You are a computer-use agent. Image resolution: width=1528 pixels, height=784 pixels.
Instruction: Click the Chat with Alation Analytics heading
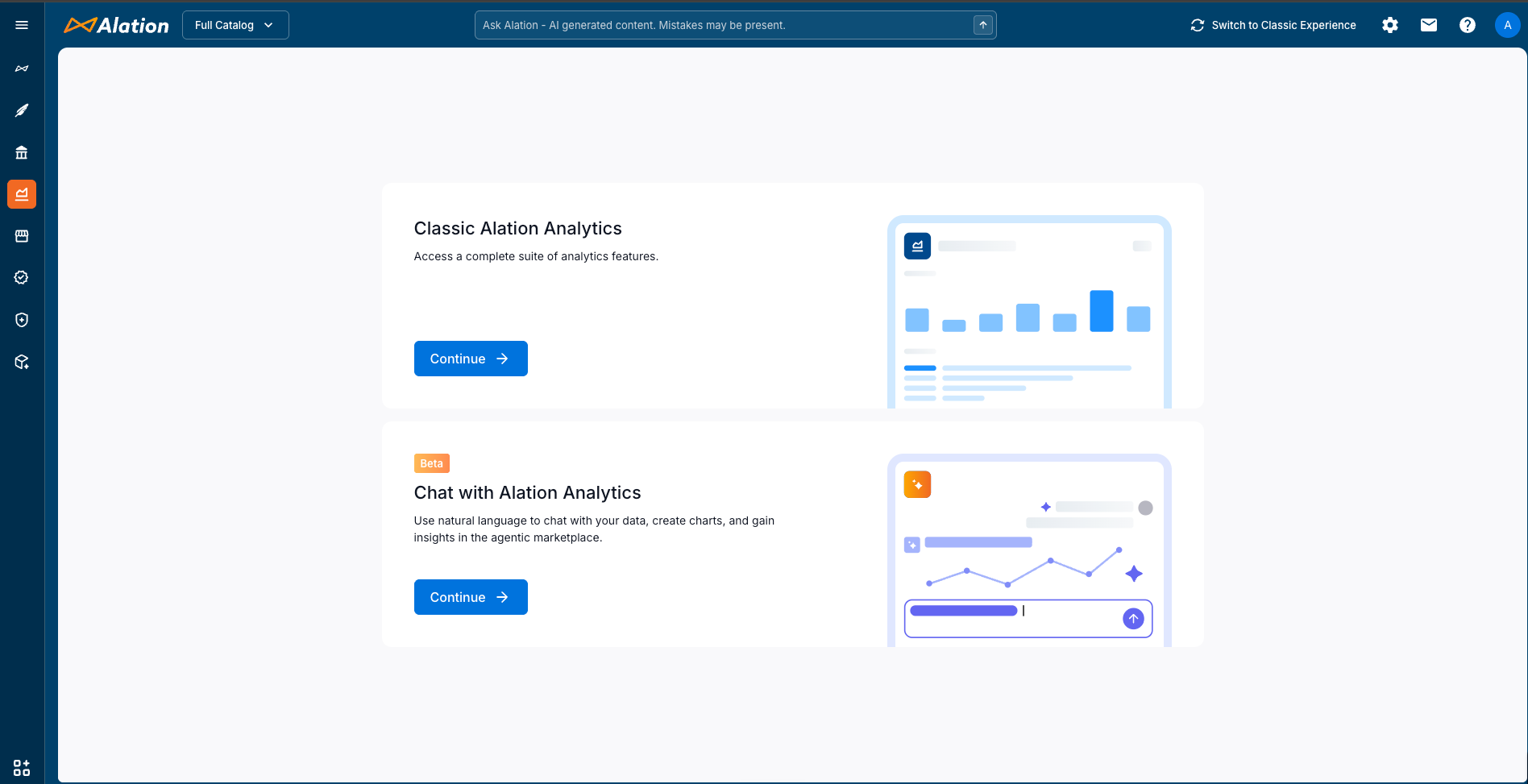[x=528, y=493]
